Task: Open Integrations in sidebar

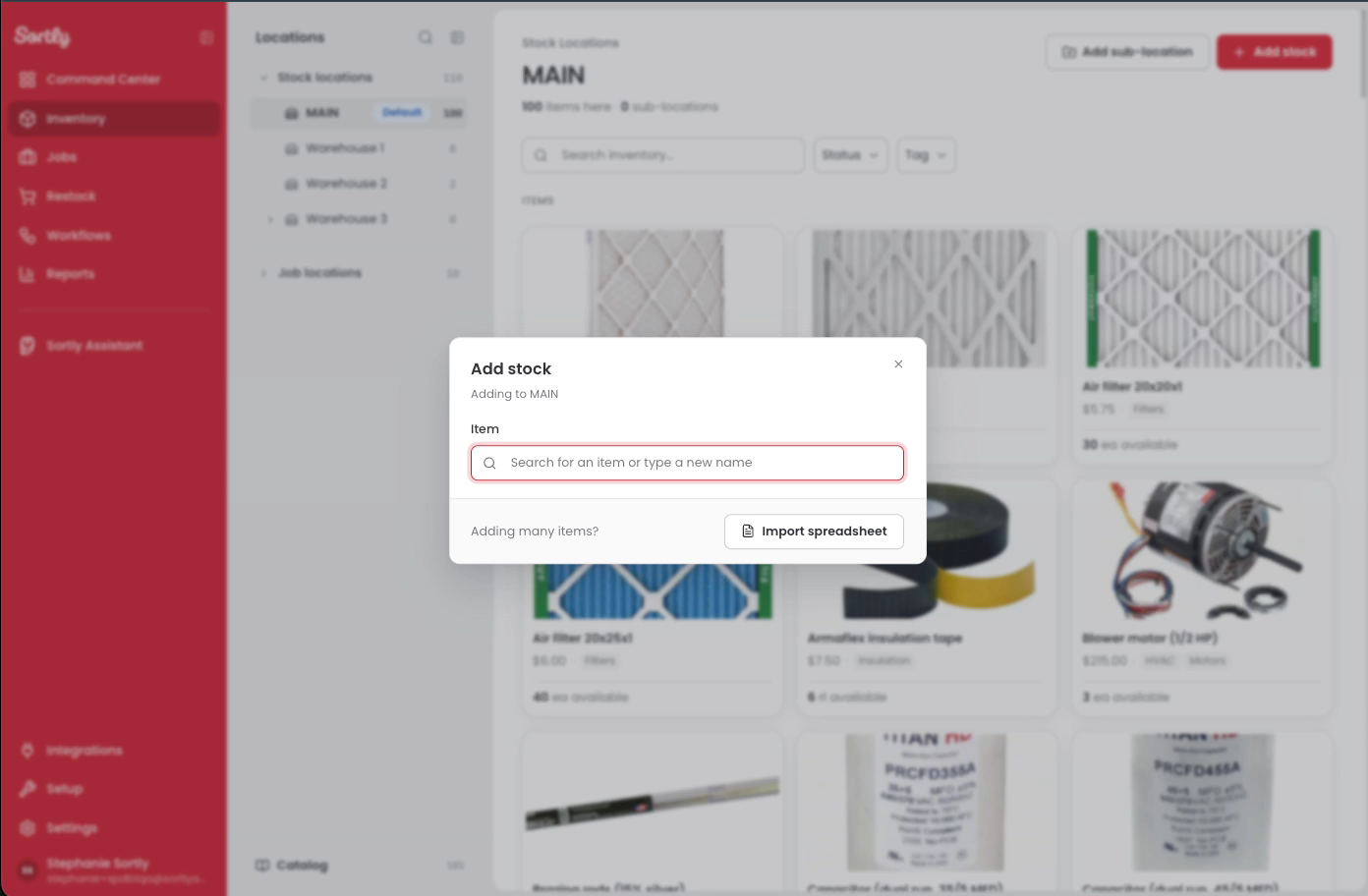Action: [114, 751]
